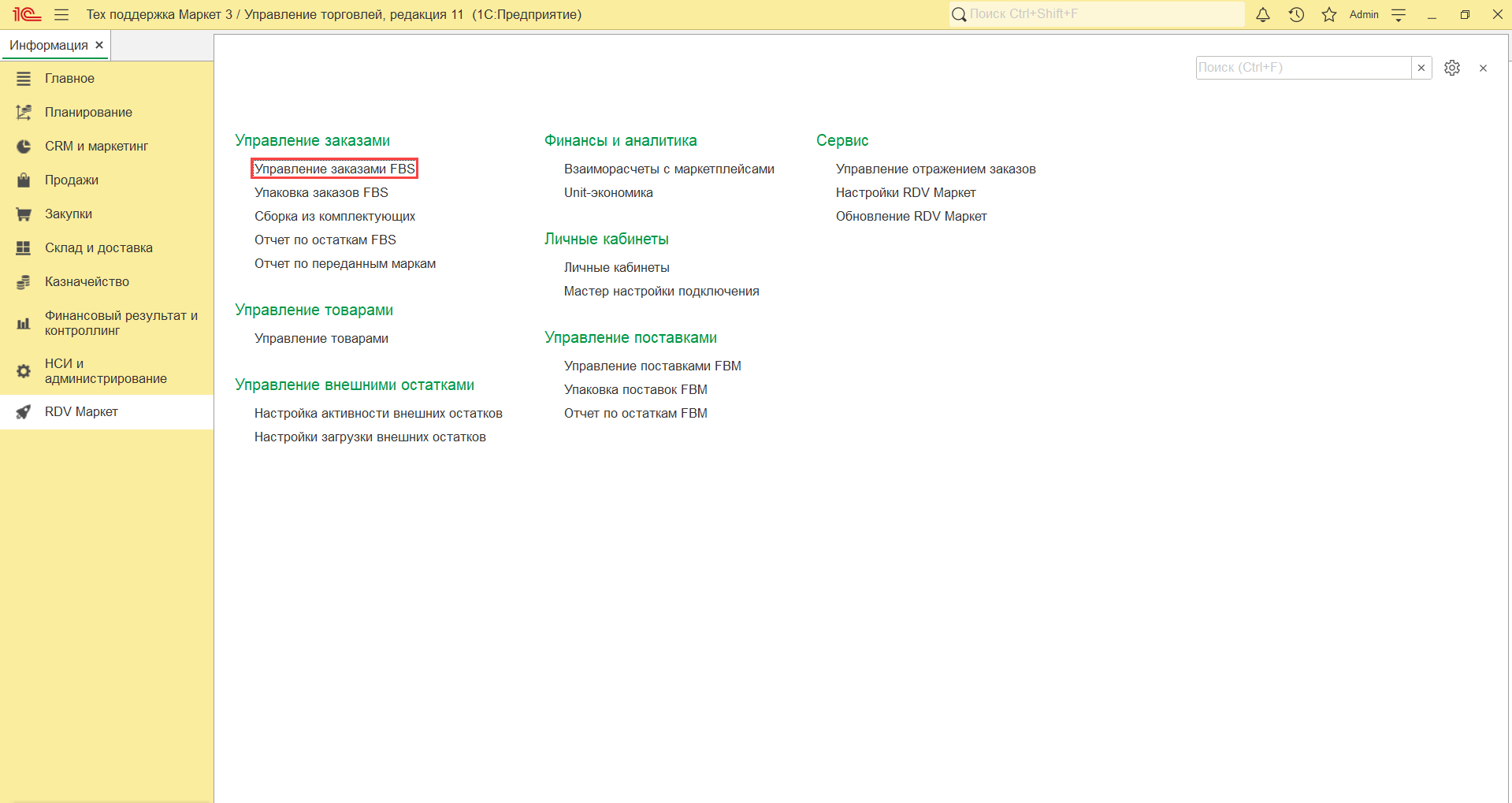
Task: Click the Финансовый результат chart icon
Action: point(24,323)
